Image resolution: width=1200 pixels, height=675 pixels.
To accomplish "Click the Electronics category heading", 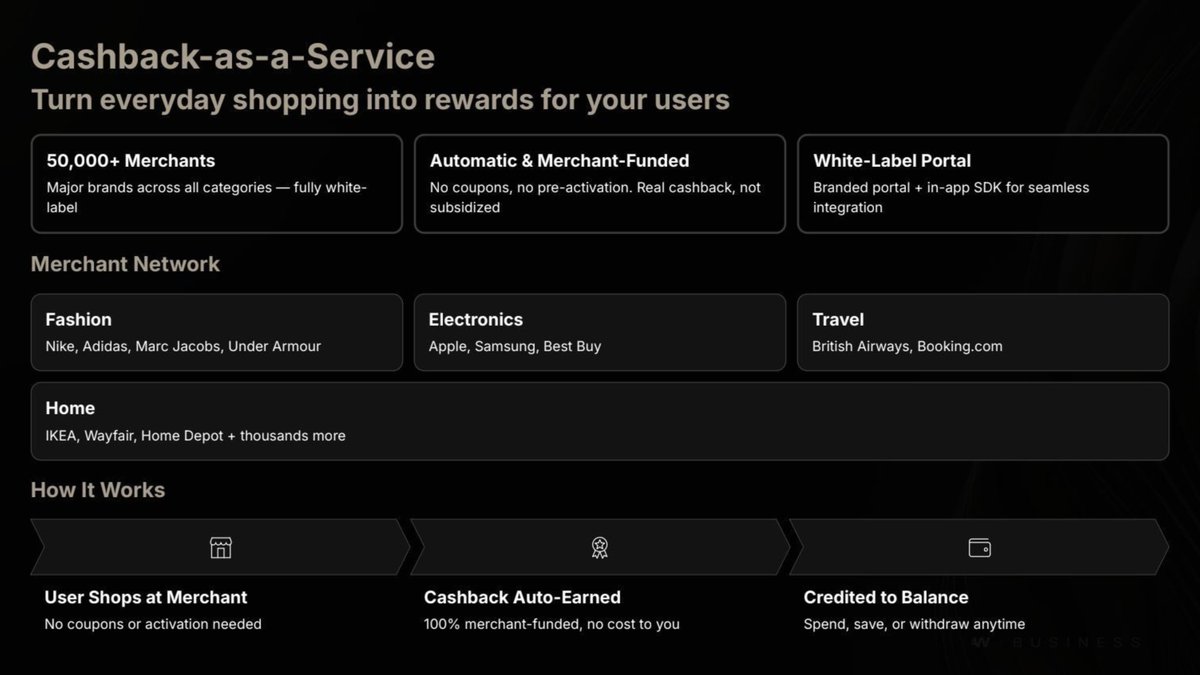I will (x=476, y=320).
